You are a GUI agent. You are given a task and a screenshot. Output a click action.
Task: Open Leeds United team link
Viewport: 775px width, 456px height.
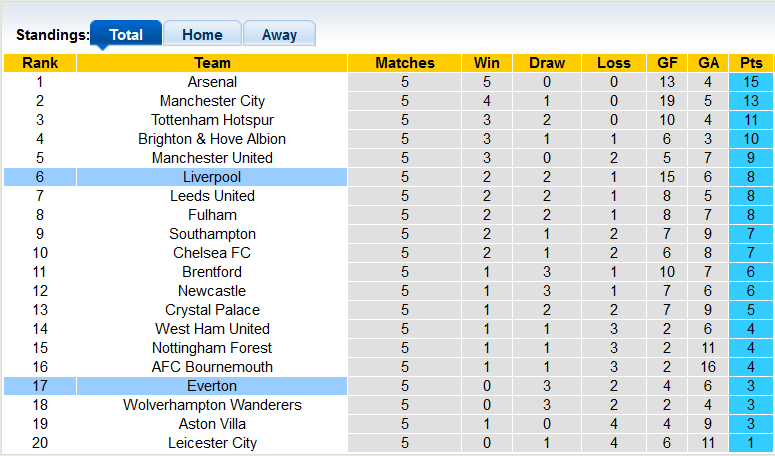(x=212, y=196)
